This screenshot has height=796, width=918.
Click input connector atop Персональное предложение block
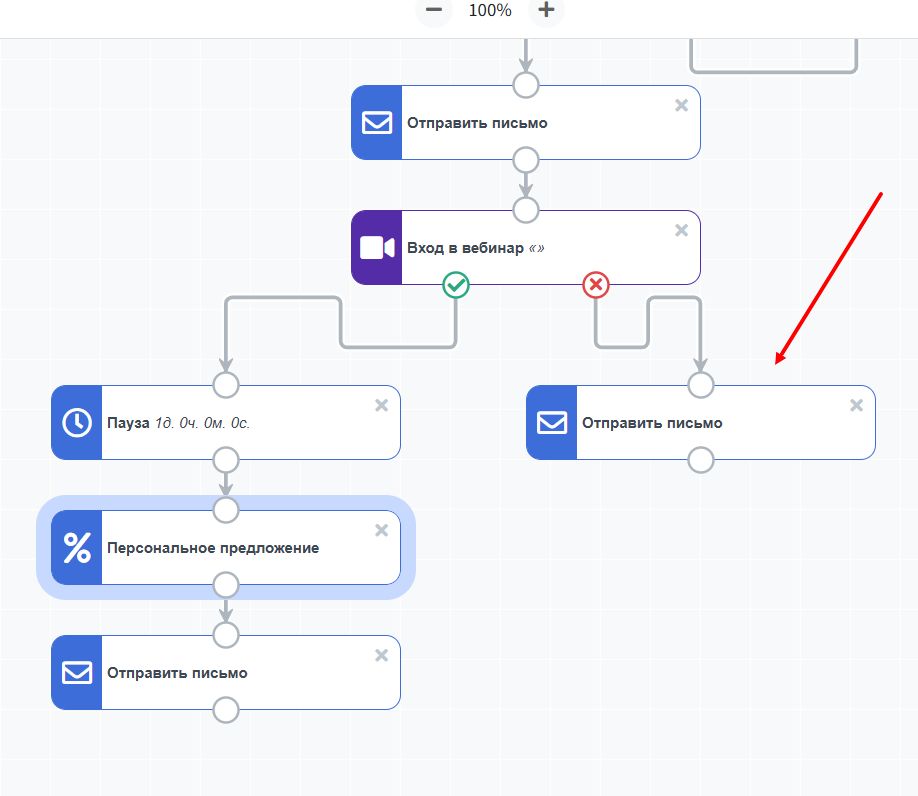(x=226, y=510)
